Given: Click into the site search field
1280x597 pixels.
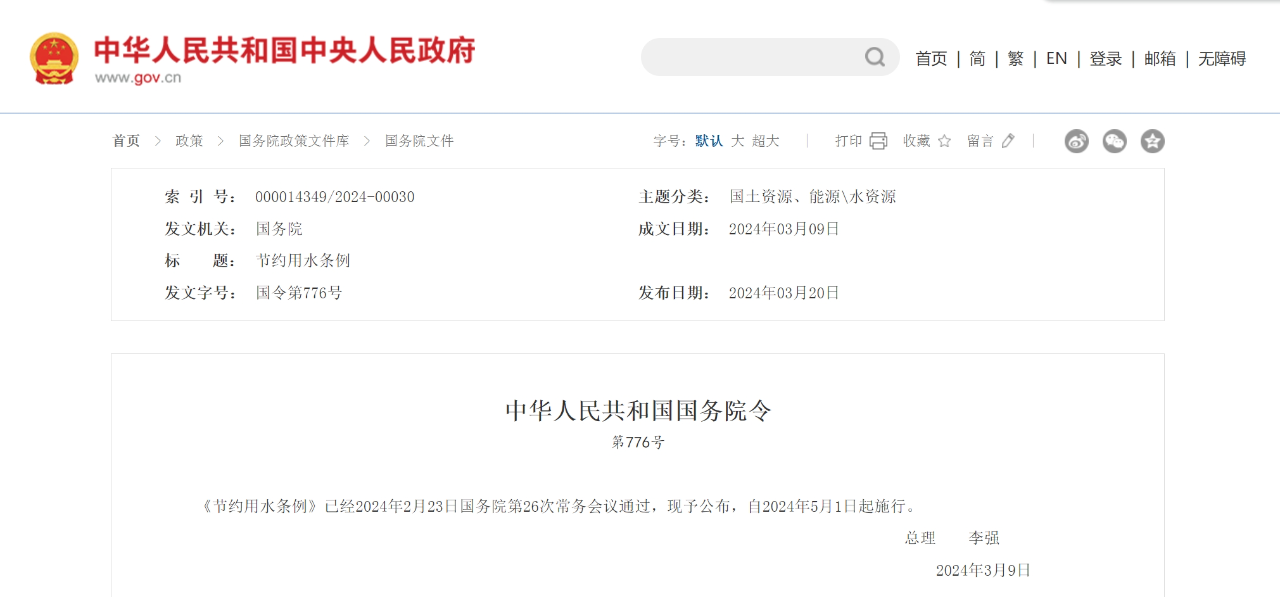Looking at the screenshot, I should 750,57.
